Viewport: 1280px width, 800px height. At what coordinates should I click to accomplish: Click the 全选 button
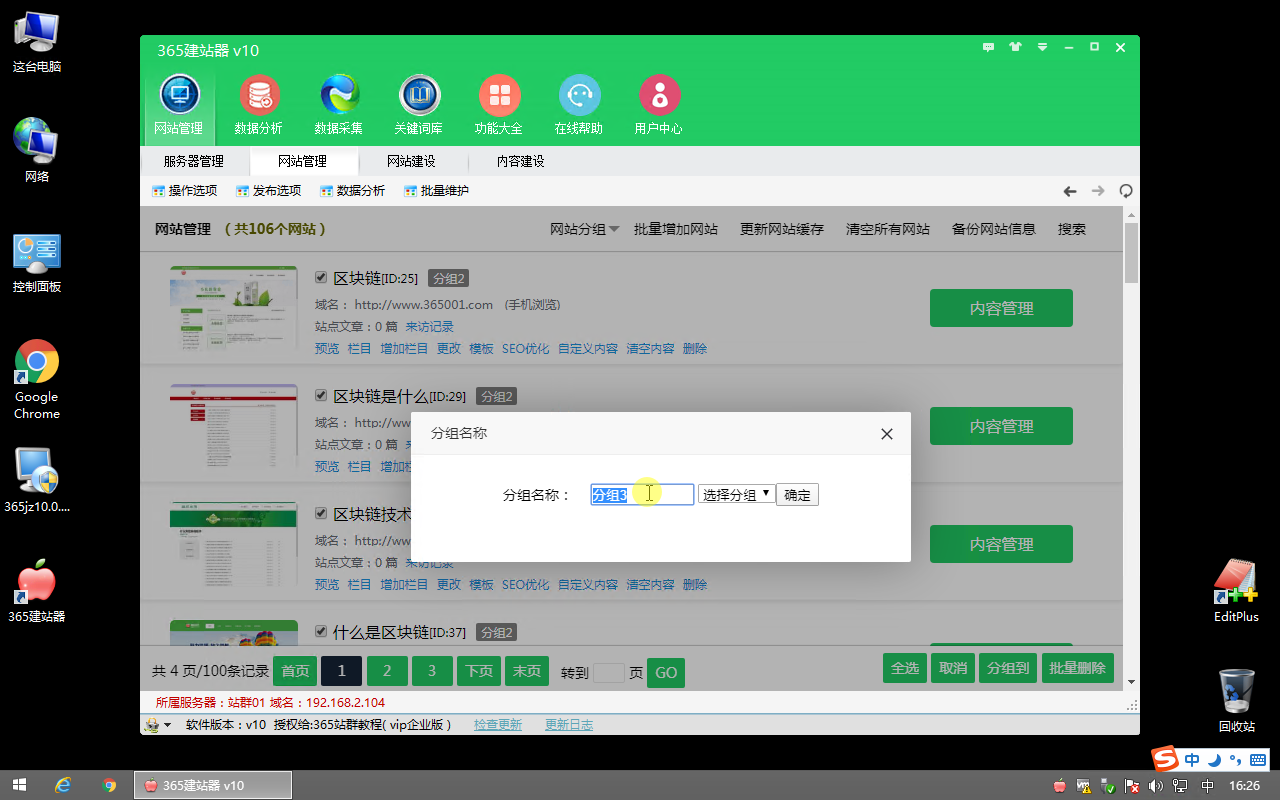(905, 668)
